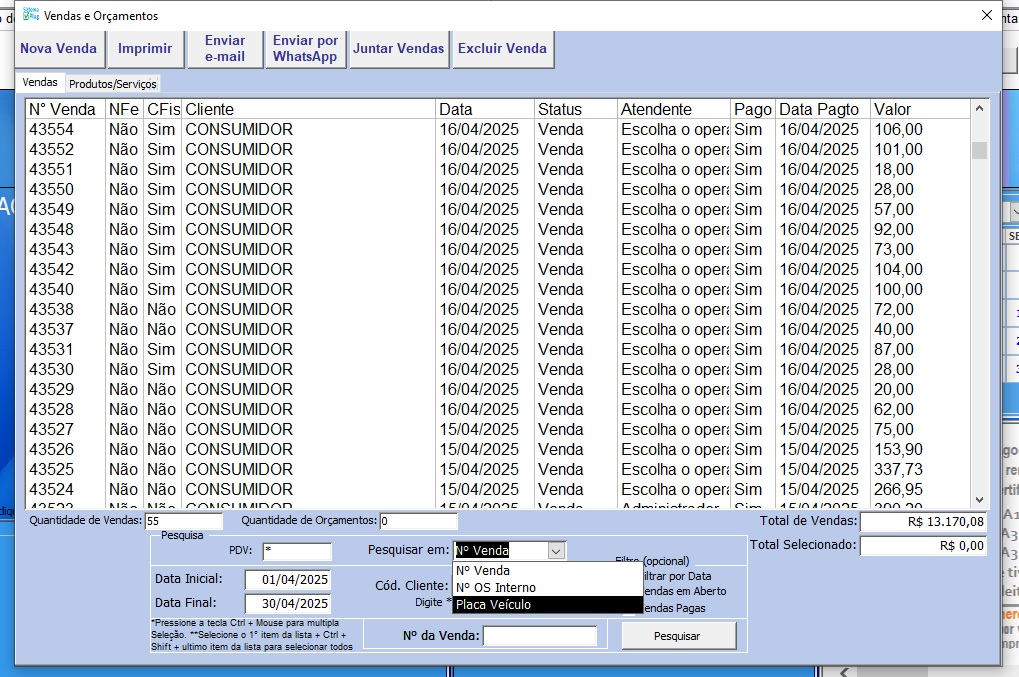1019x677 pixels.
Task: Click the Pesquisar search button
Action: (678, 636)
